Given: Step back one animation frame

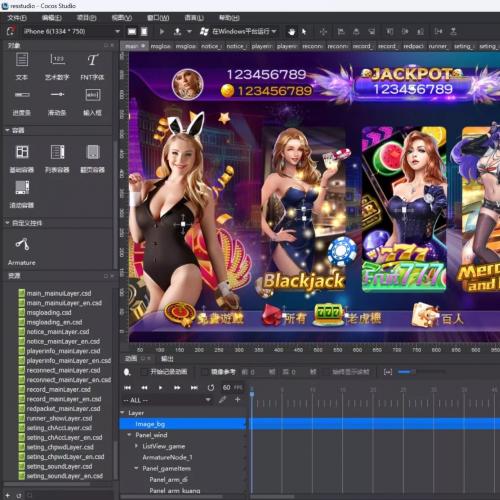Looking at the screenshot, I should [x=144, y=388].
